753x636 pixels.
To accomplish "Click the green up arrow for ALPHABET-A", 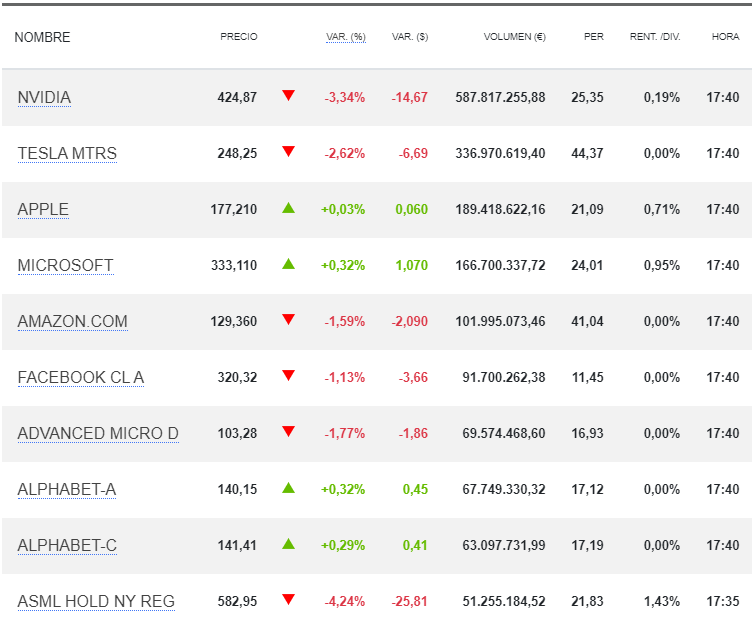I will tap(288, 488).
